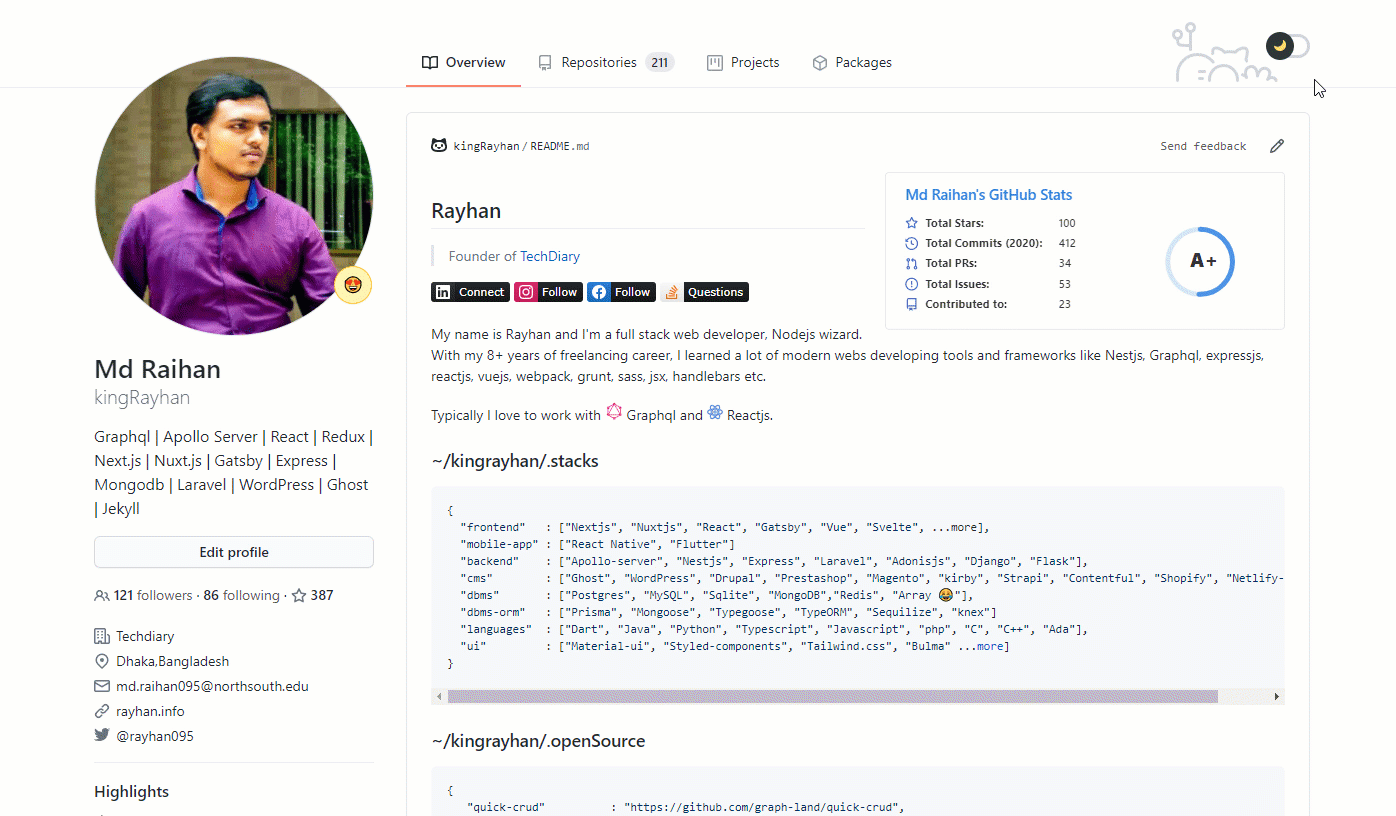Click the Total Issues icon
This screenshot has height=816, width=1396.
(x=911, y=284)
